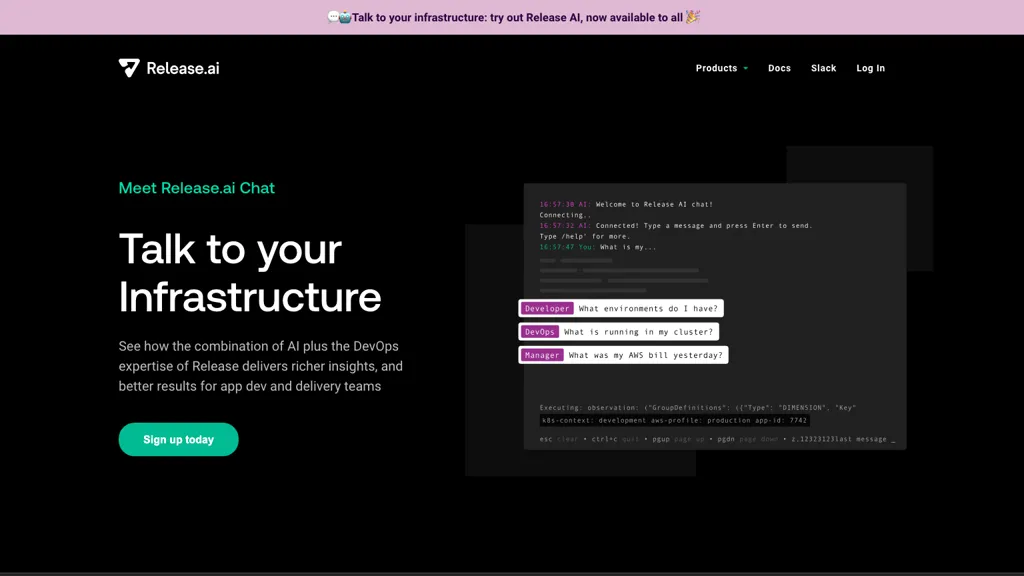Viewport: 1024px width, 576px height.
Task: Click the 'Connected! Type a message' terminal line
Action: click(x=676, y=226)
